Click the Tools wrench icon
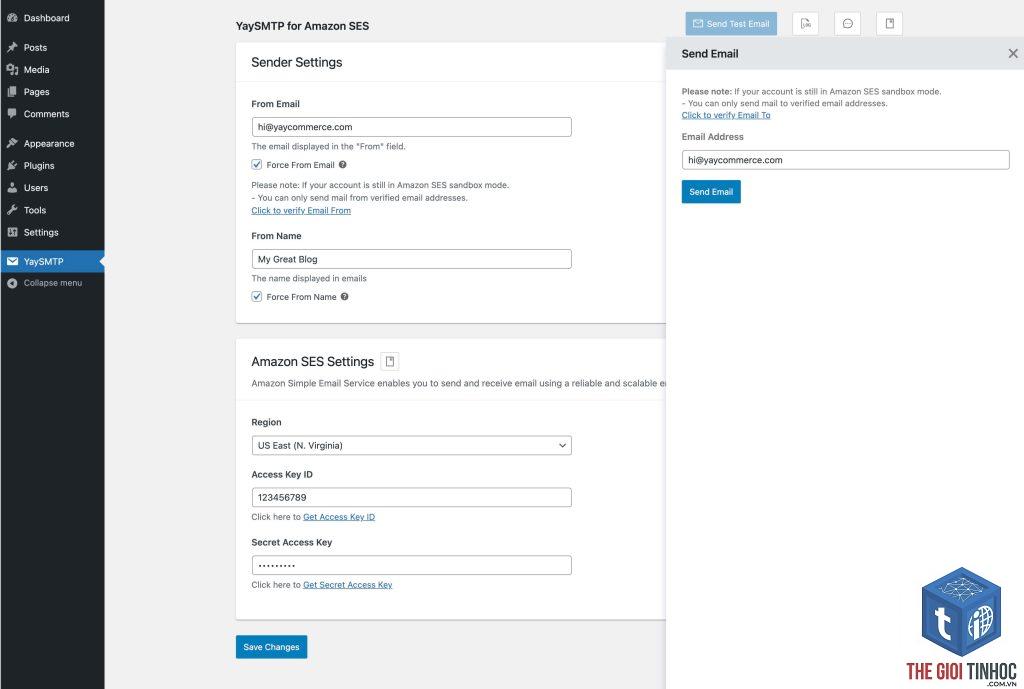1024x689 pixels. click(12, 210)
